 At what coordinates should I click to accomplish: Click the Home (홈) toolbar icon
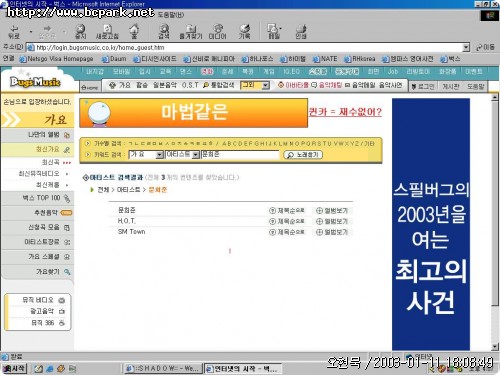click(134, 31)
